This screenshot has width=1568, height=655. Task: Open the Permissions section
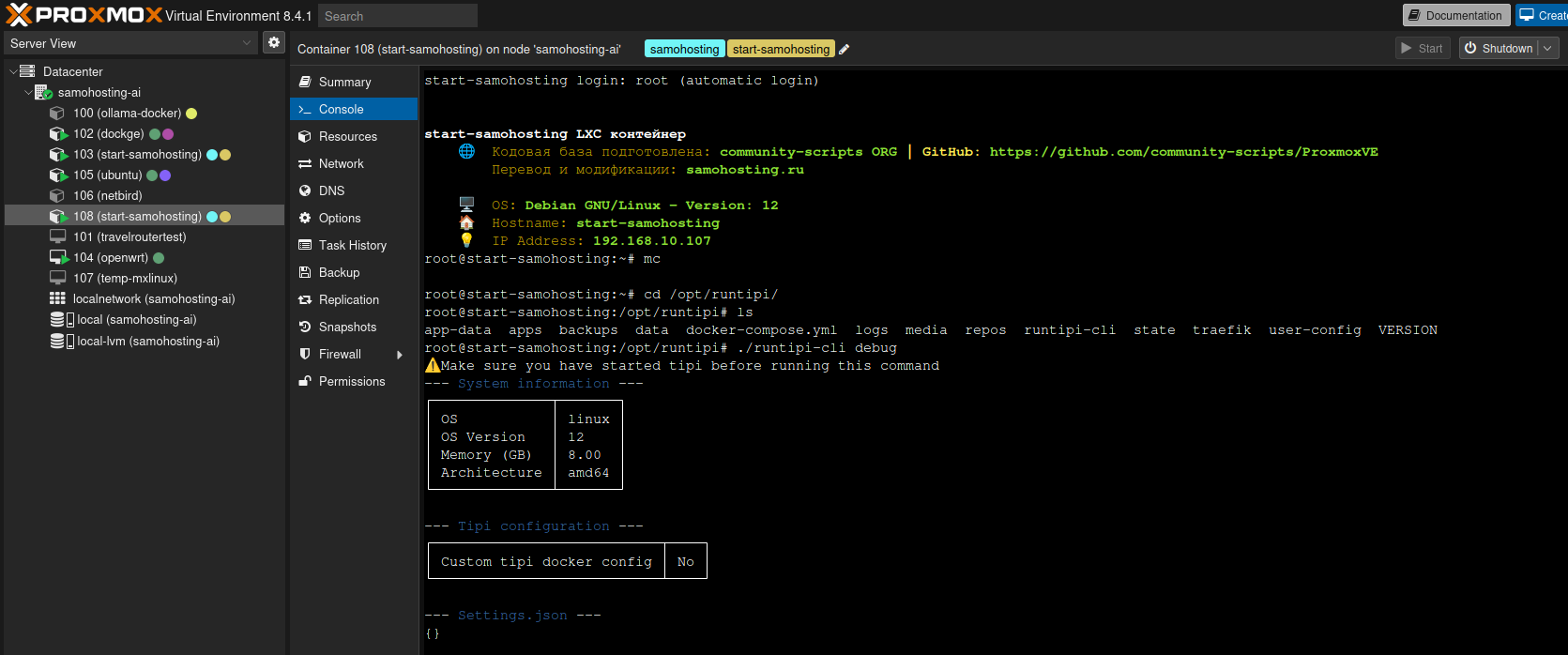coord(354,381)
